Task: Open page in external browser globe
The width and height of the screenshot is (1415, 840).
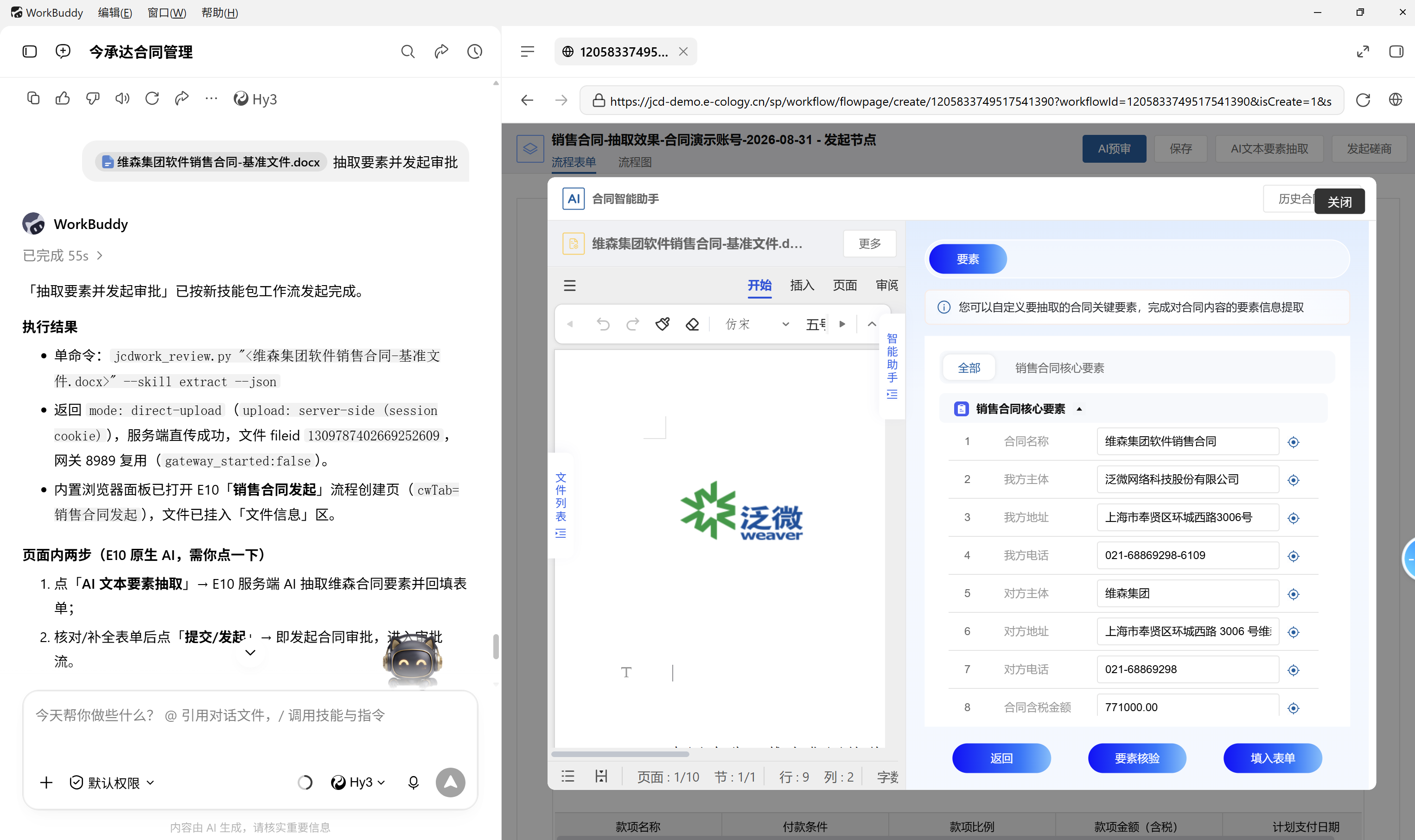Action: (1396, 100)
